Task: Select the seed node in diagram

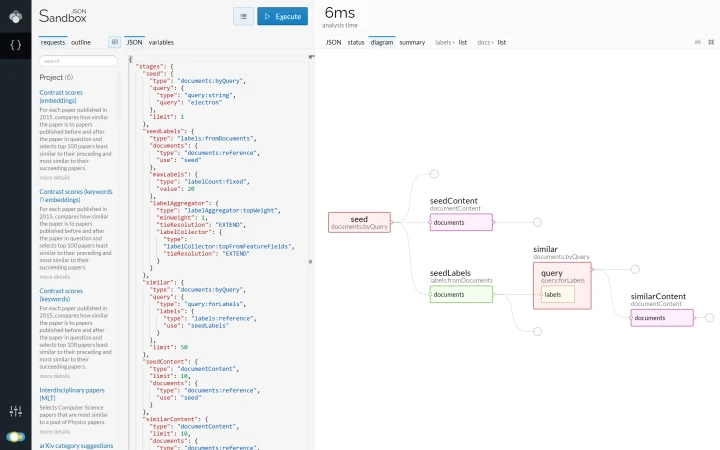Action: pos(359,222)
